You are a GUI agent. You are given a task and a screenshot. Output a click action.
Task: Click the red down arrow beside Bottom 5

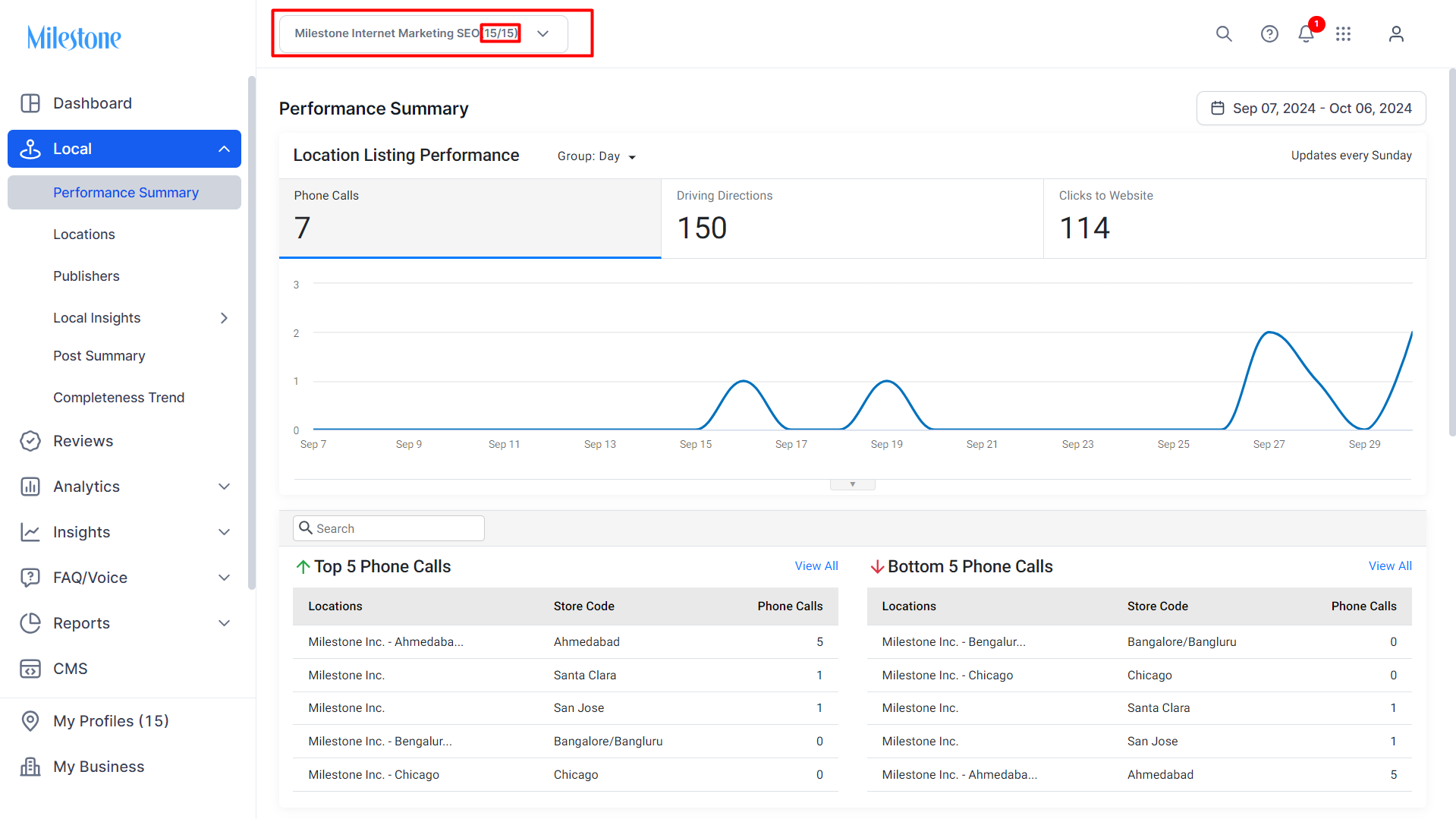[x=877, y=567]
